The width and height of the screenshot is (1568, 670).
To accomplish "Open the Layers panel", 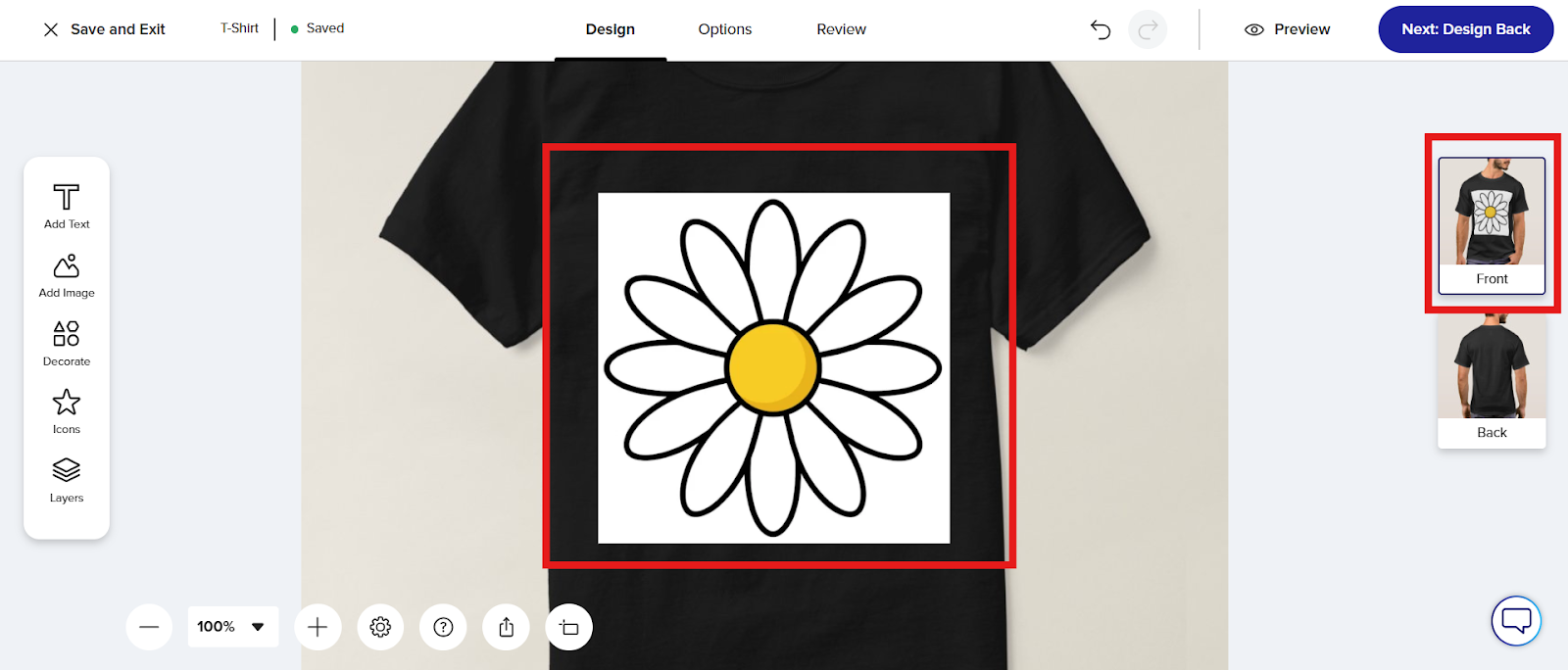I will 67,480.
